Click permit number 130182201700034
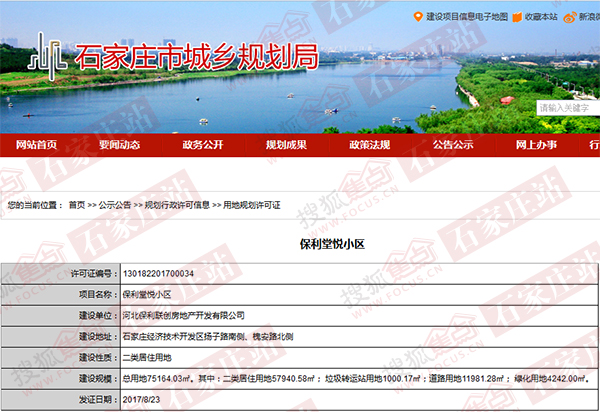The width and height of the screenshot is (600, 412). click(x=158, y=274)
